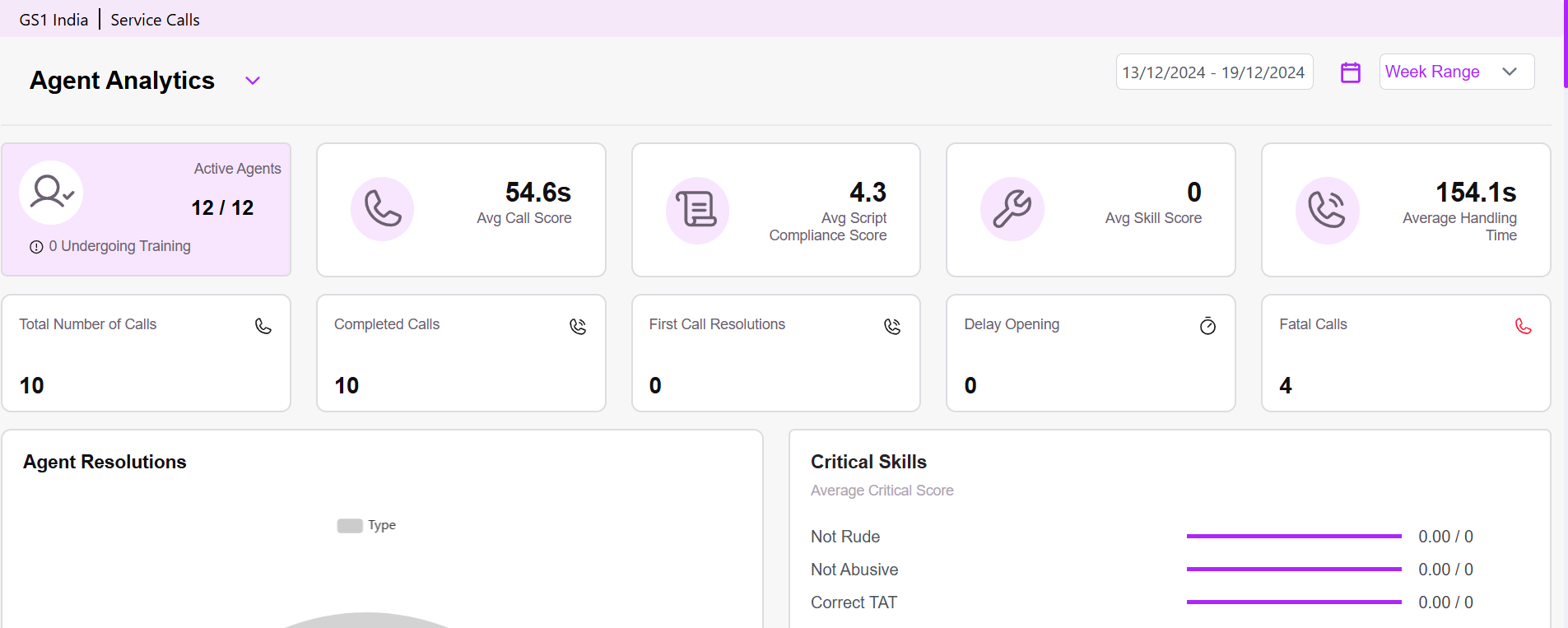Select GS1 India in the header
The width and height of the screenshot is (1568, 628).
[x=54, y=20]
